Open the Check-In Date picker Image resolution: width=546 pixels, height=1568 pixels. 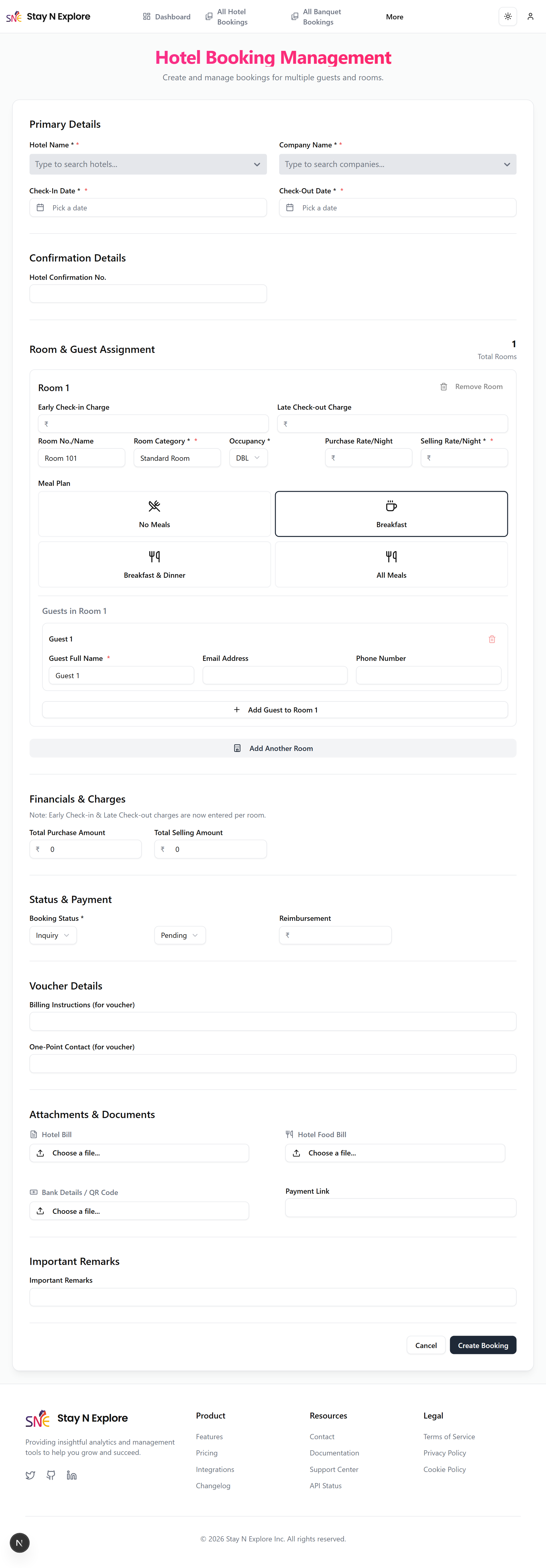(x=148, y=208)
